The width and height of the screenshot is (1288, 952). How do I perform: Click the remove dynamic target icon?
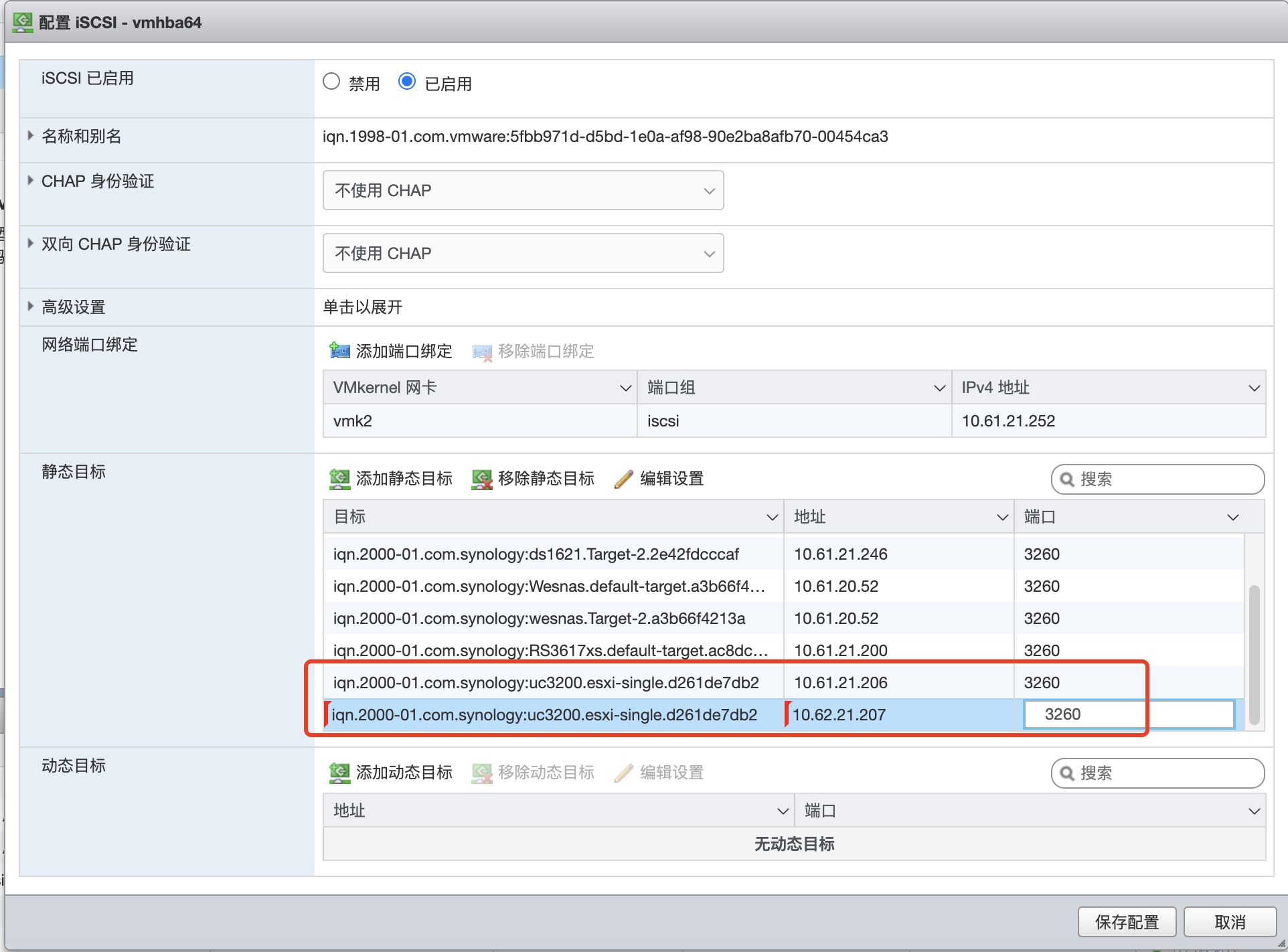coord(482,773)
